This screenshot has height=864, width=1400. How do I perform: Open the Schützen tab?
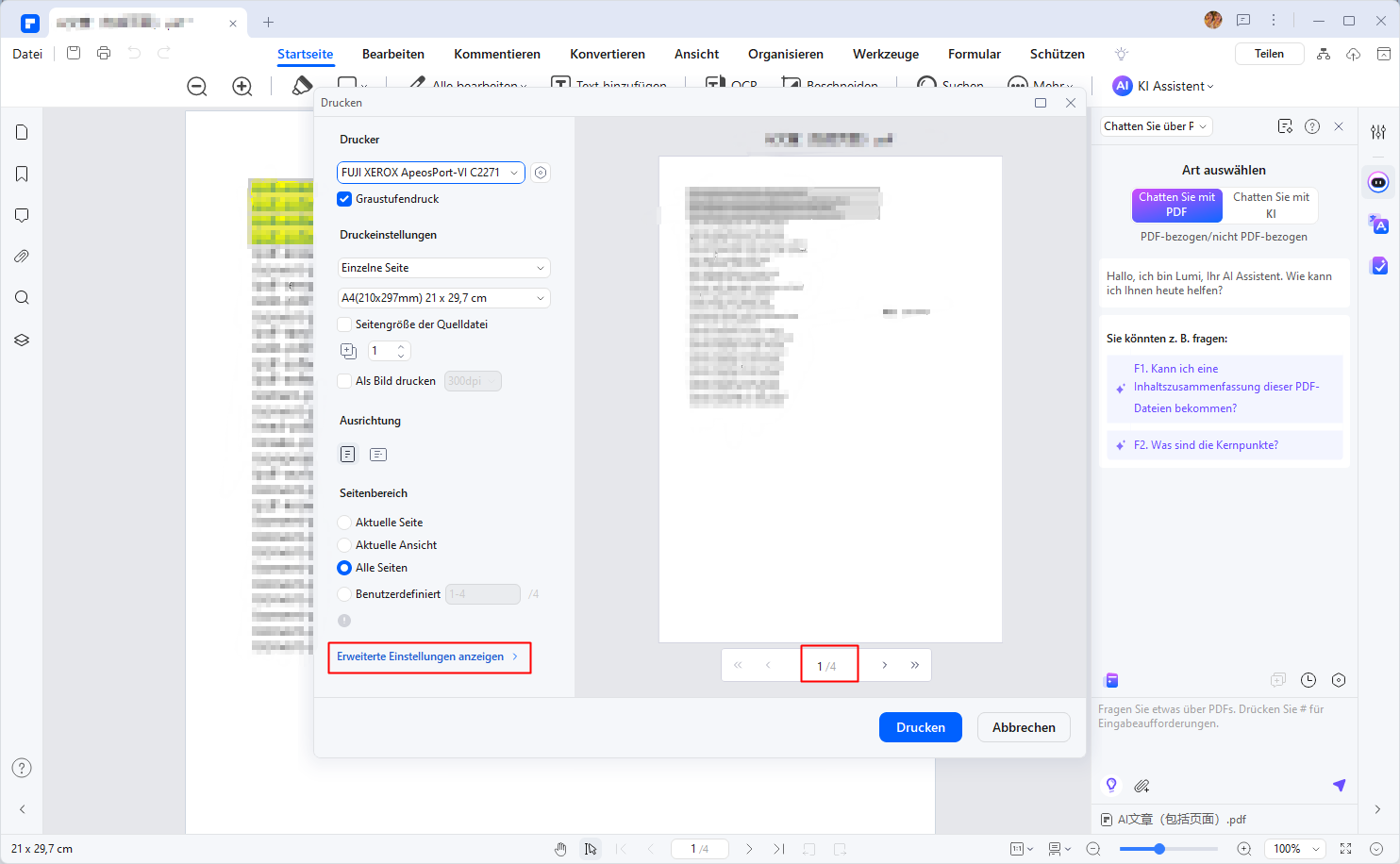click(x=1058, y=55)
